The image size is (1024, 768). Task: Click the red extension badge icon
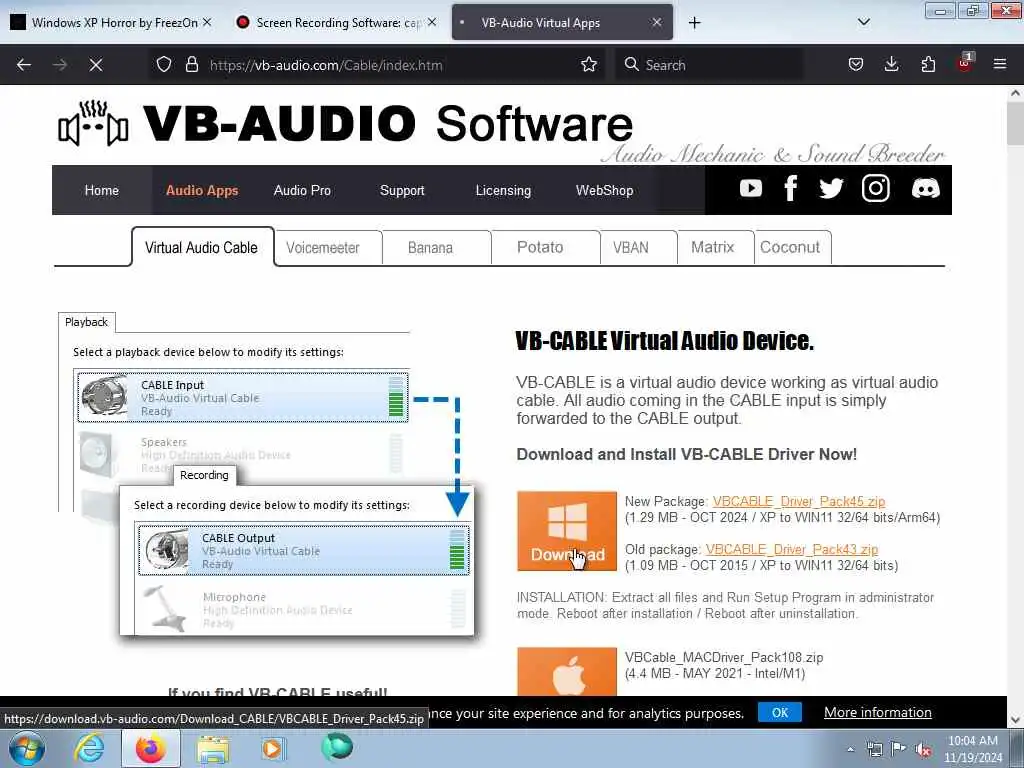point(965,63)
